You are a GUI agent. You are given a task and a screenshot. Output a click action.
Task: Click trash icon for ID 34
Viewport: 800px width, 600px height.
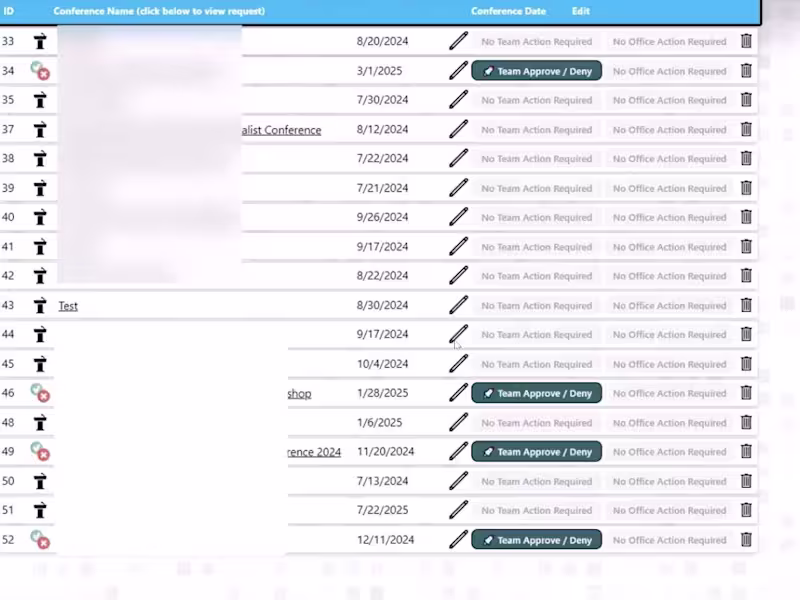(746, 70)
